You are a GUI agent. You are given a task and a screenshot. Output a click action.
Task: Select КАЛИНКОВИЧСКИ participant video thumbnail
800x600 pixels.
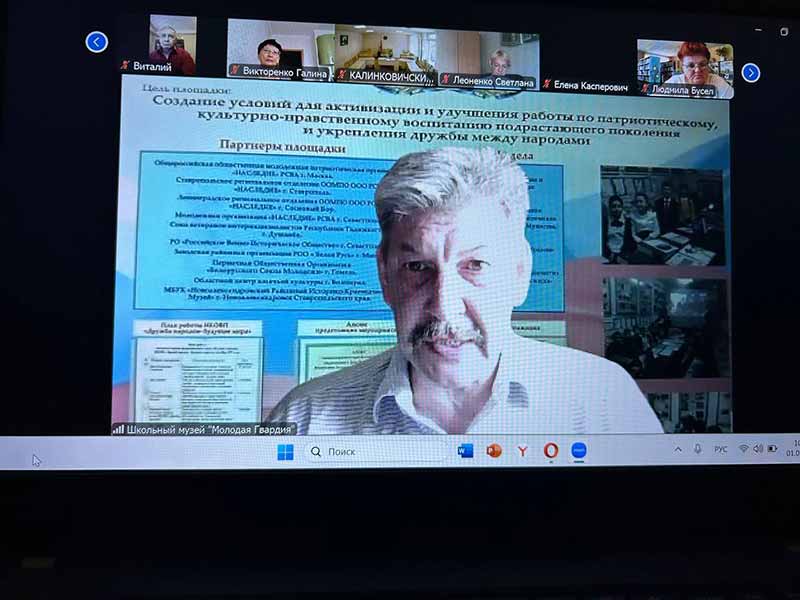386,54
